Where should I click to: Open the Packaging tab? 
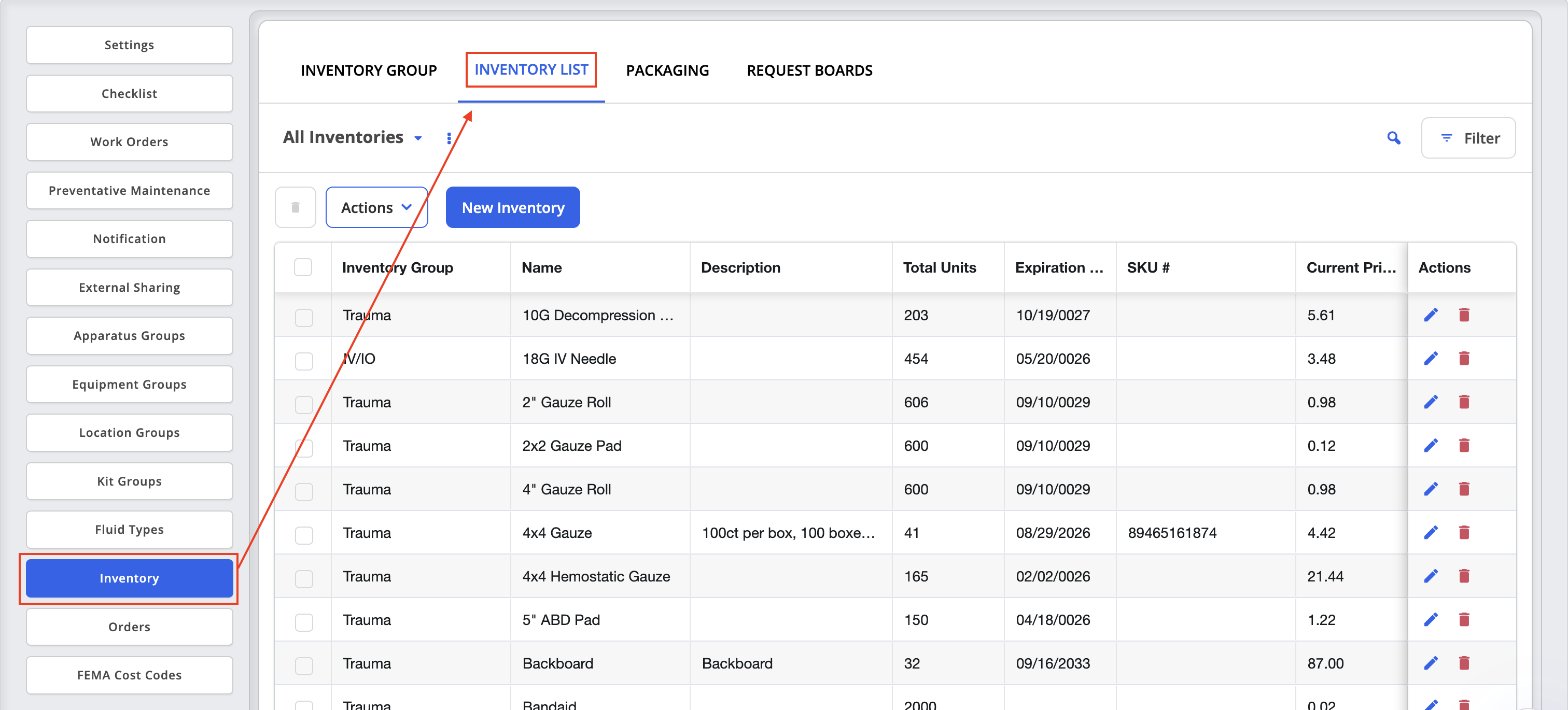point(667,70)
